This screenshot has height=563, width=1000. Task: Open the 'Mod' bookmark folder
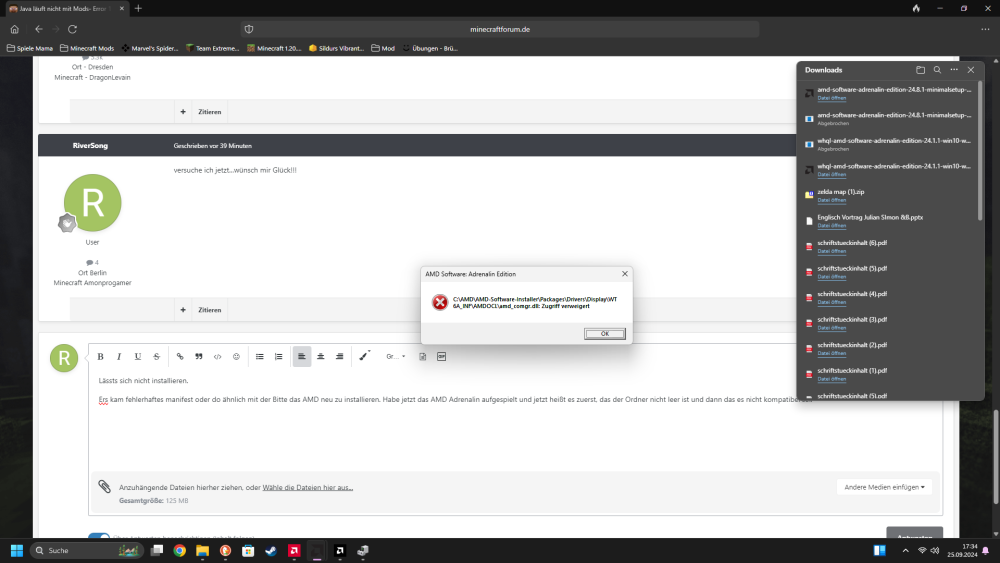point(383,48)
